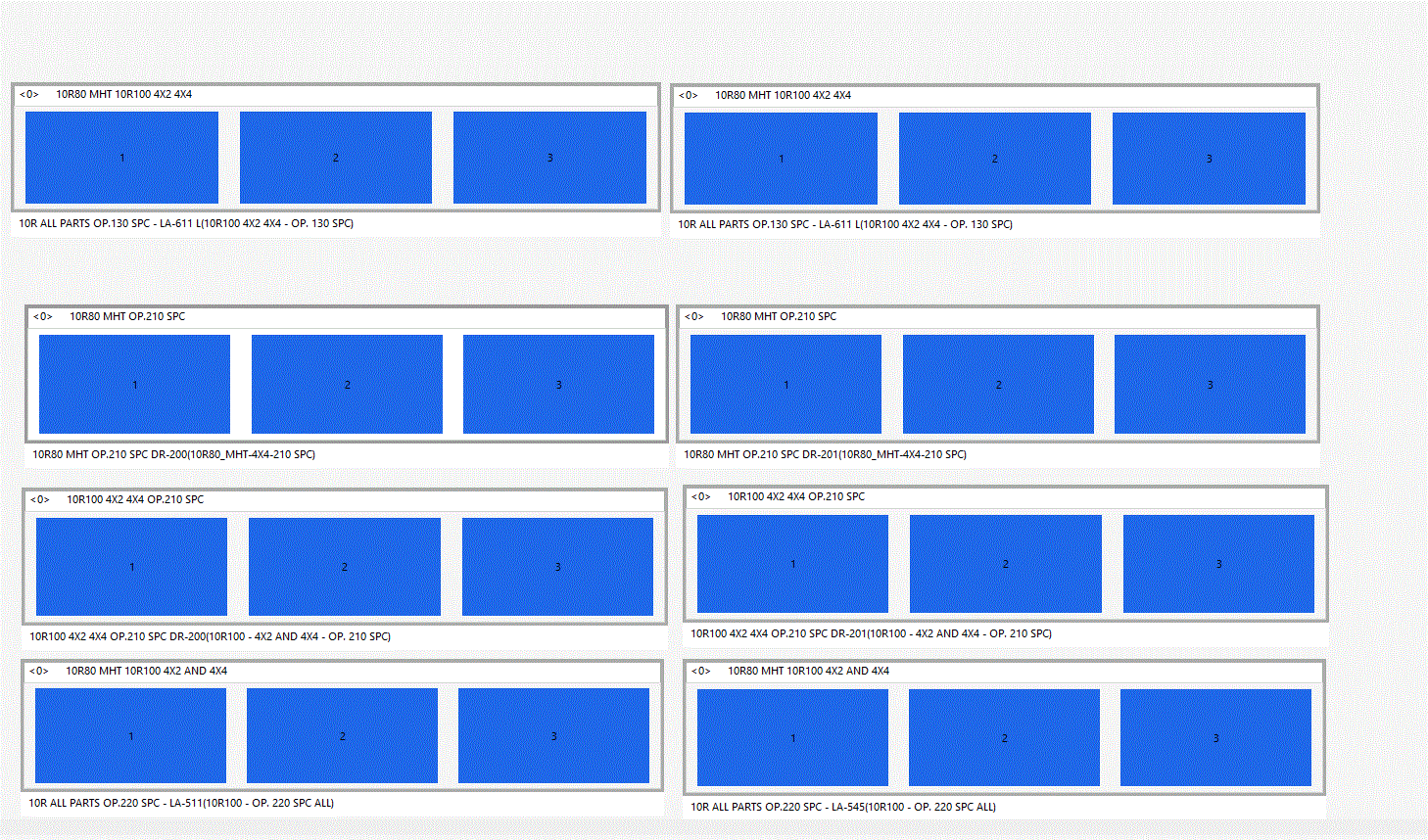This screenshot has height=840, width=1428.
Task: Click header '10R80 MHT OP.210 SPC' above DR-201 caption
Action: click(x=779, y=316)
